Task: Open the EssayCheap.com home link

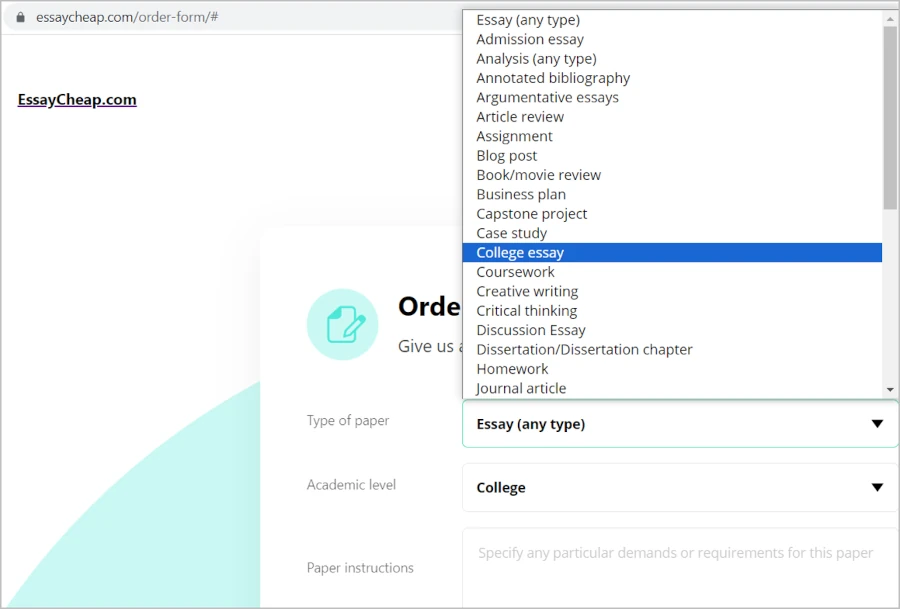Action: click(77, 100)
